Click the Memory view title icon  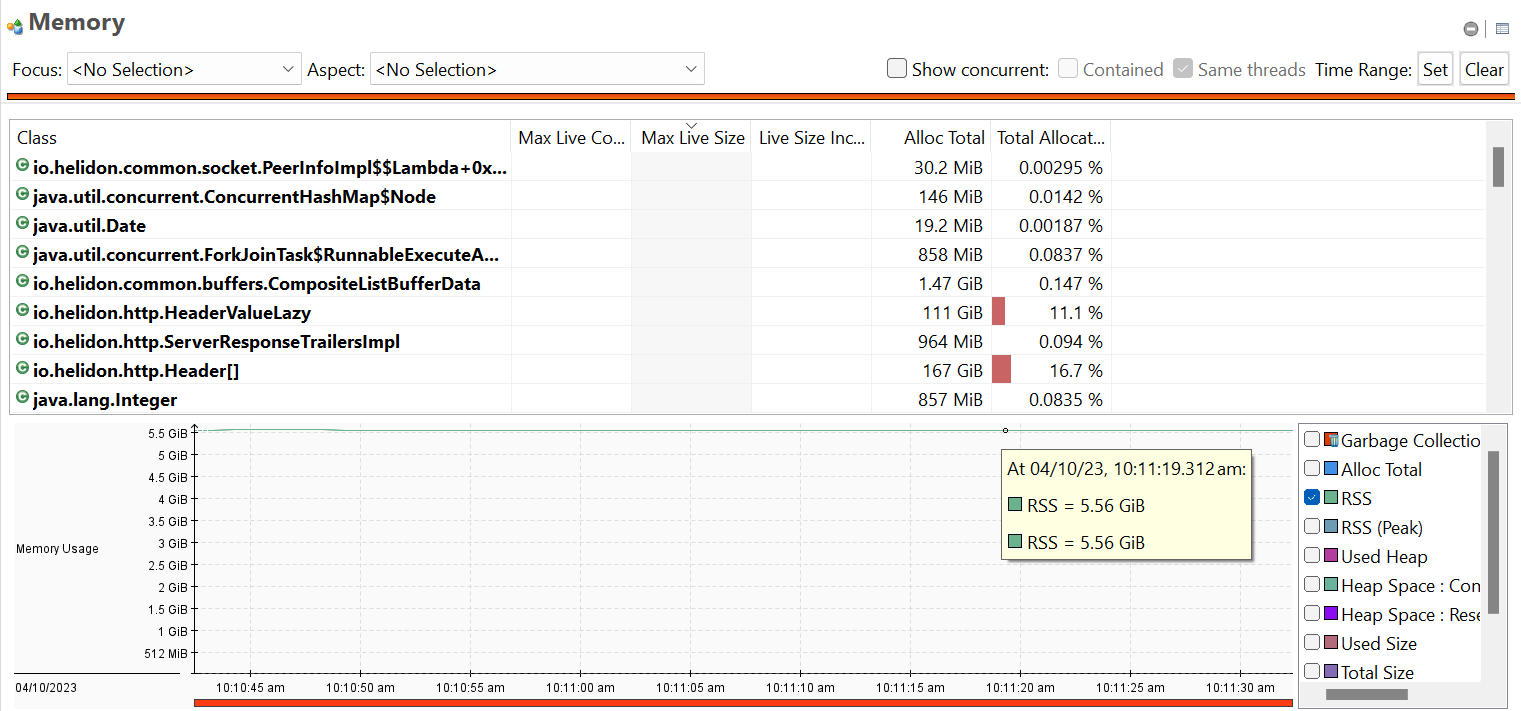tap(15, 25)
